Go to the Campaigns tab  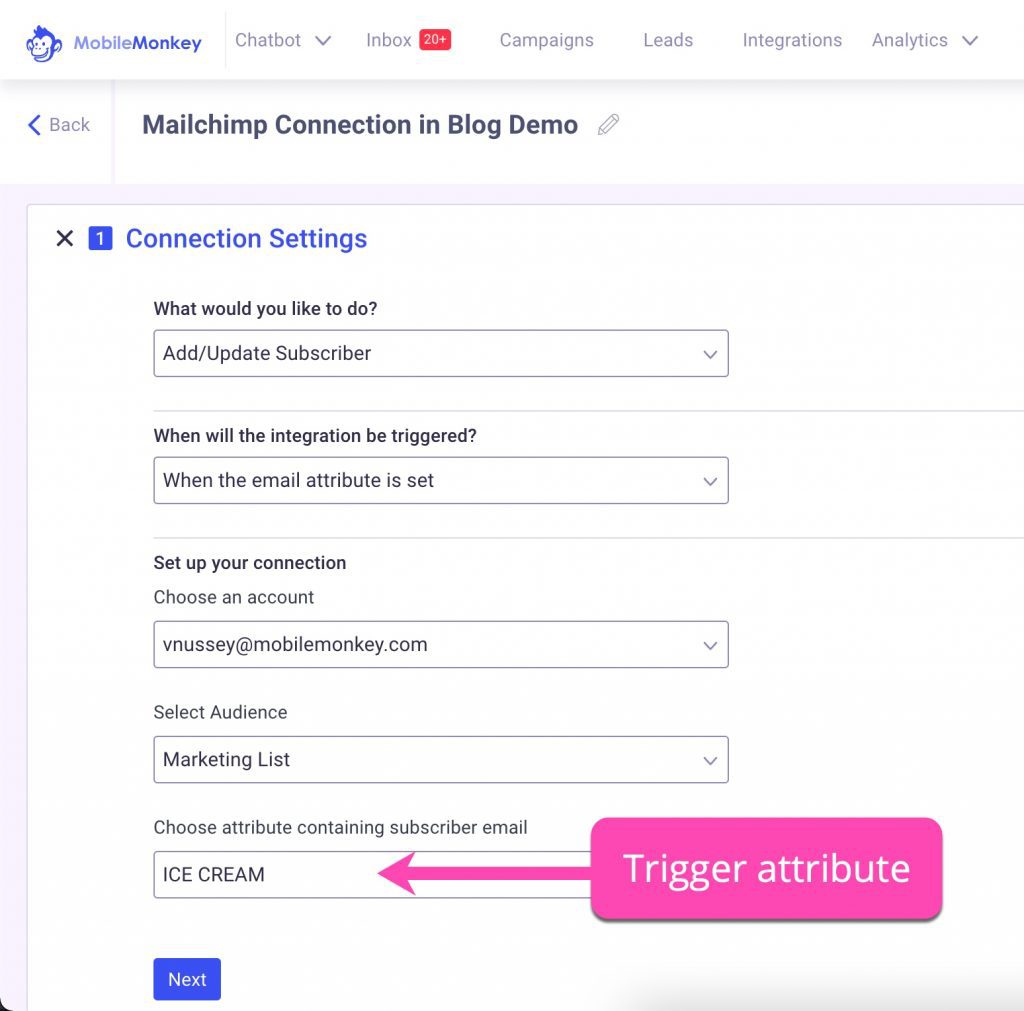546,41
